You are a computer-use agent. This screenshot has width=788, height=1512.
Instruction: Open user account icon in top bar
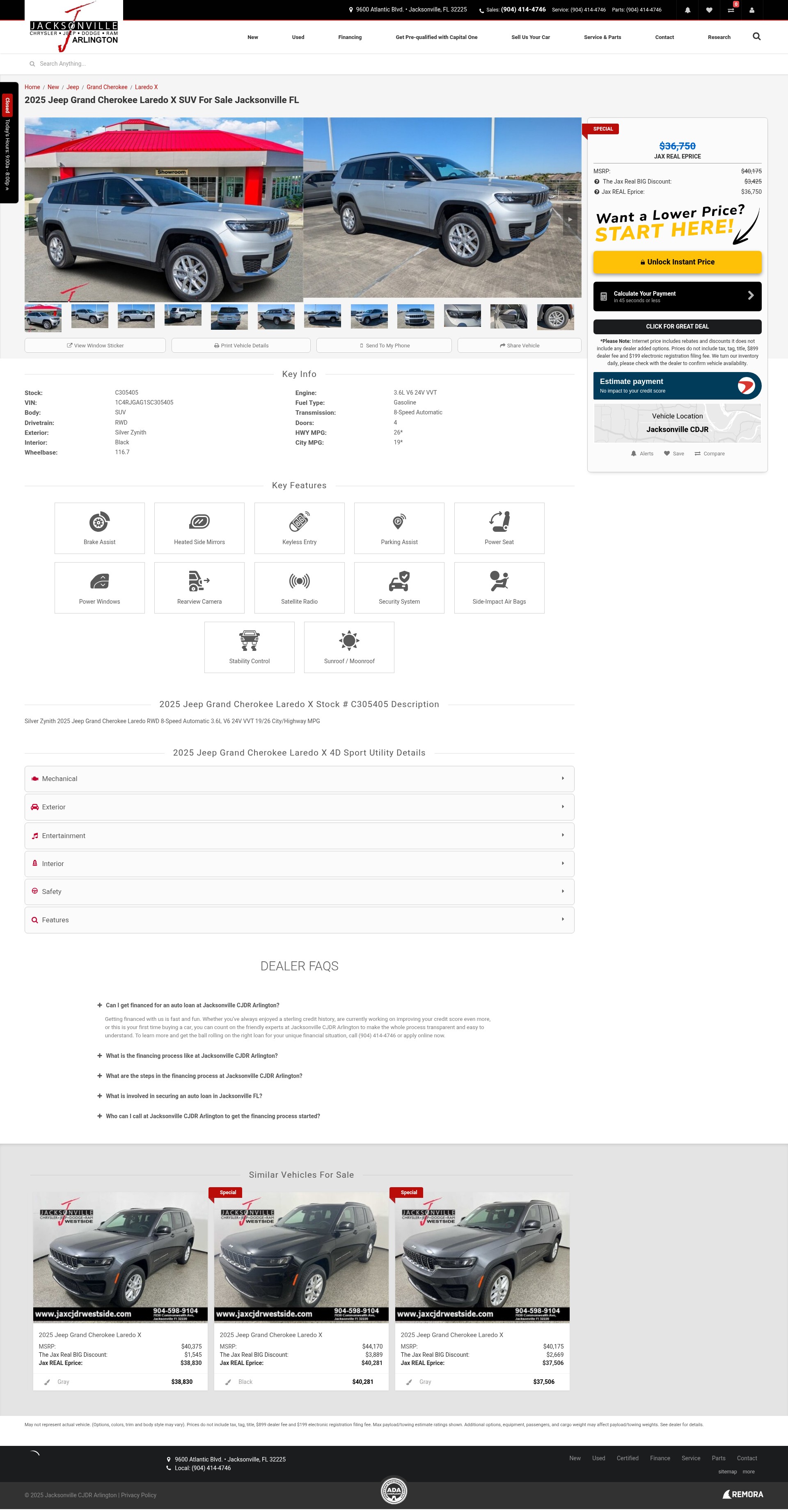click(x=751, y=10)
